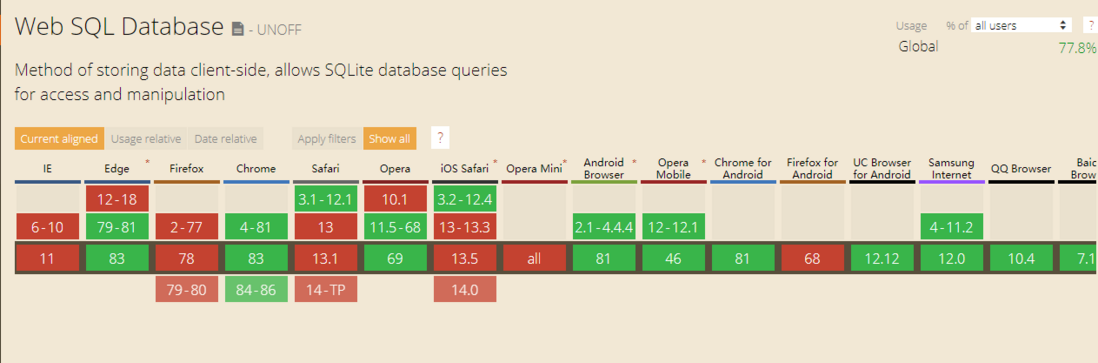This screenshot has width=1098, height=363.
Task: Click the red Opera Mini all cell
Action: pos(534,259)
